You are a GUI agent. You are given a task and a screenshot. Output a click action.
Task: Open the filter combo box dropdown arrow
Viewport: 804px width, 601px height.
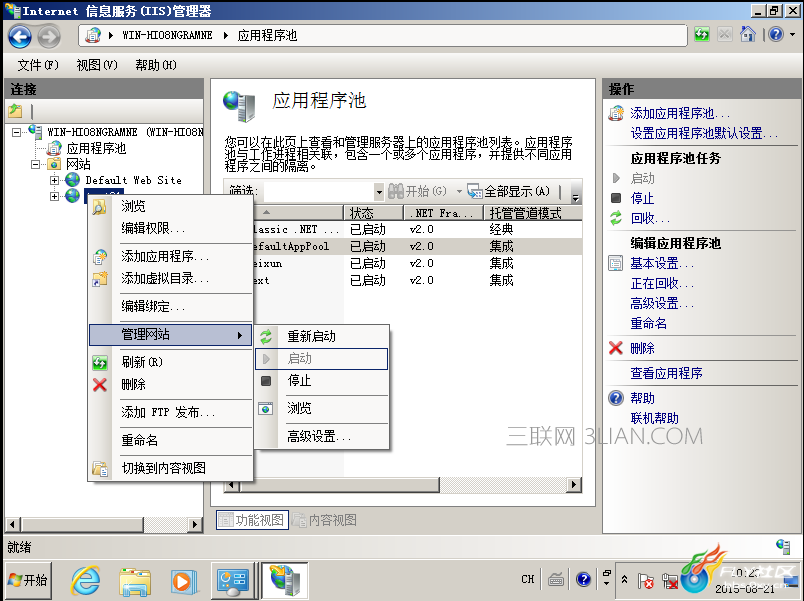[x=379, y=192]
